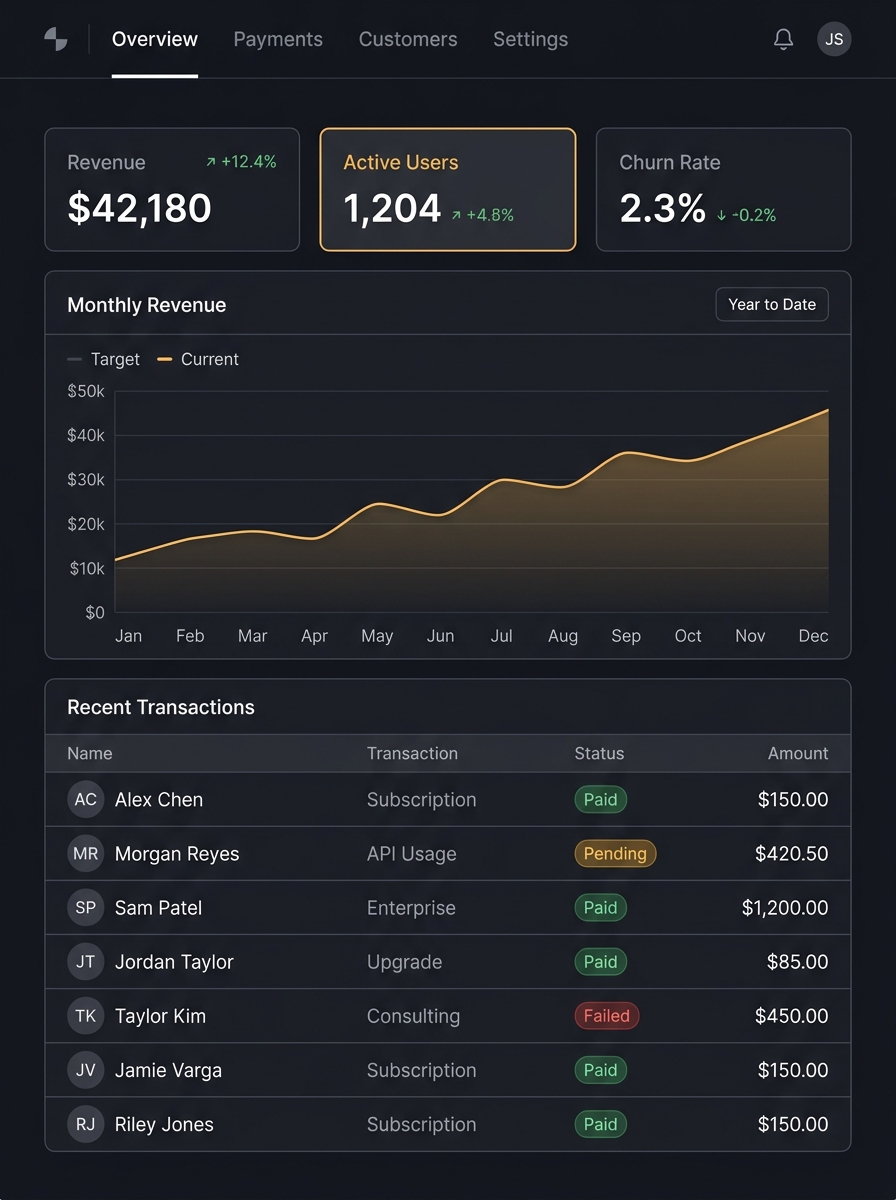
Task: Select the Churn Rate card
Action: pos(724,189)
